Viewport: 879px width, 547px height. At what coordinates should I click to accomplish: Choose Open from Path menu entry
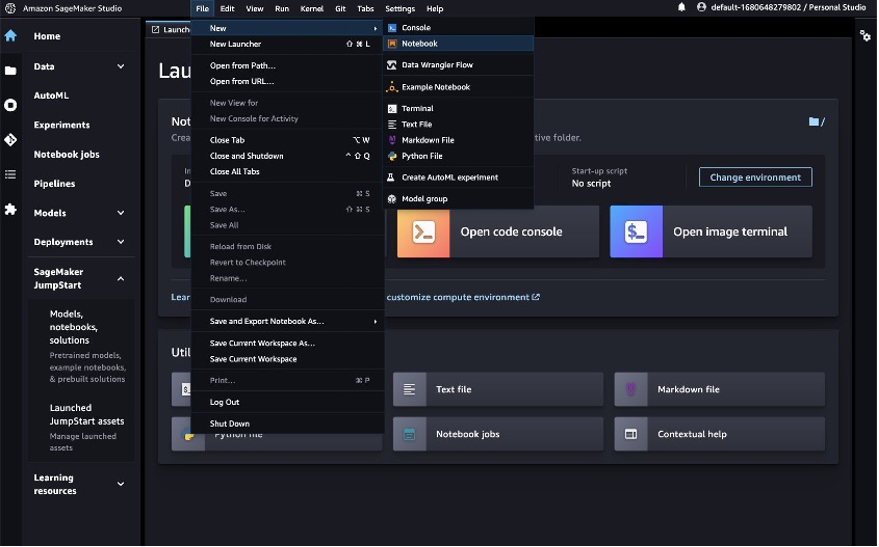click(x=288, y=66)
